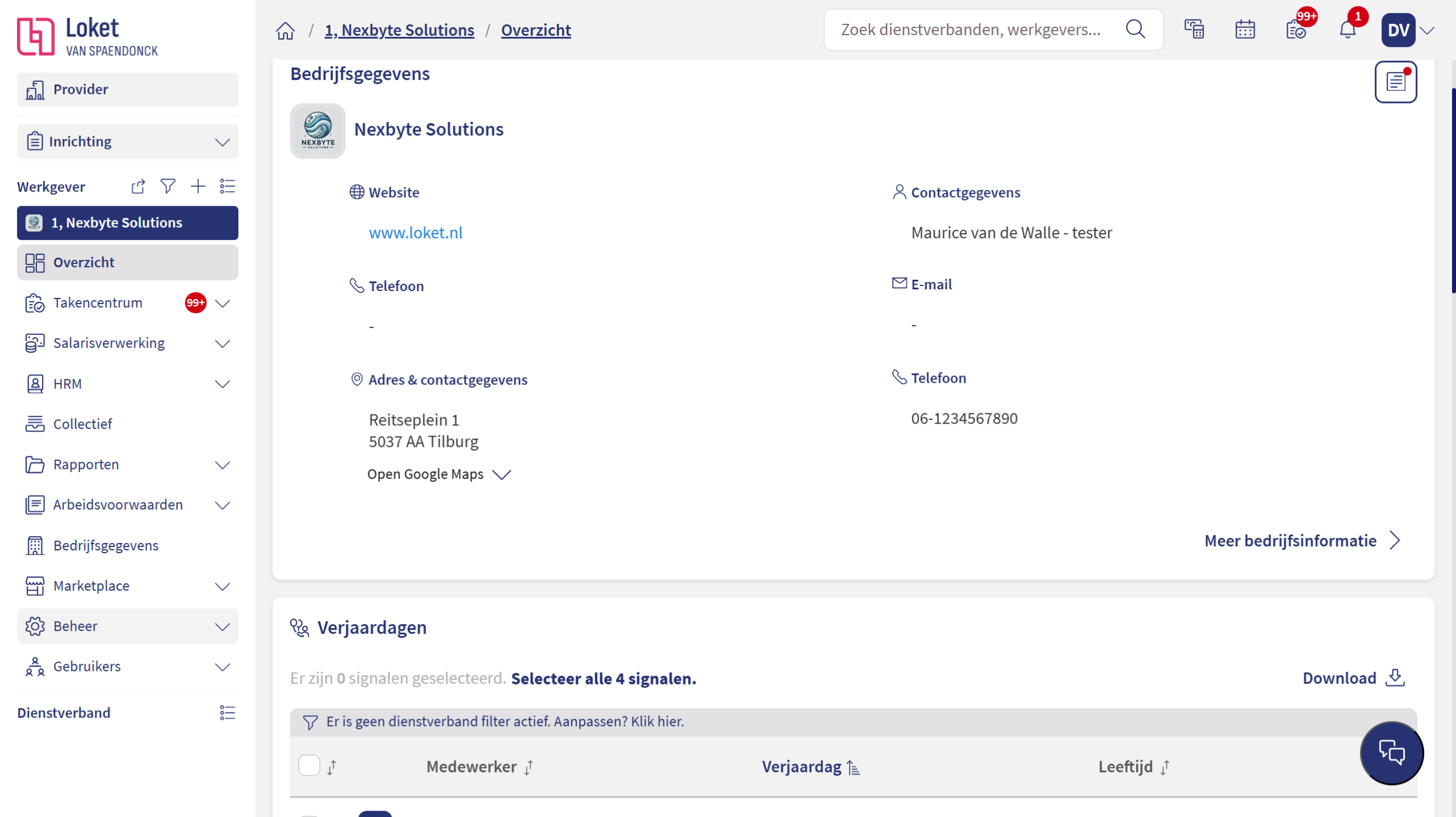Image resolution: width=1456 pixels, height=817 pixels.
Task: Open the notifications bell
Action: pyautogui.click(x=1347, y=30)
